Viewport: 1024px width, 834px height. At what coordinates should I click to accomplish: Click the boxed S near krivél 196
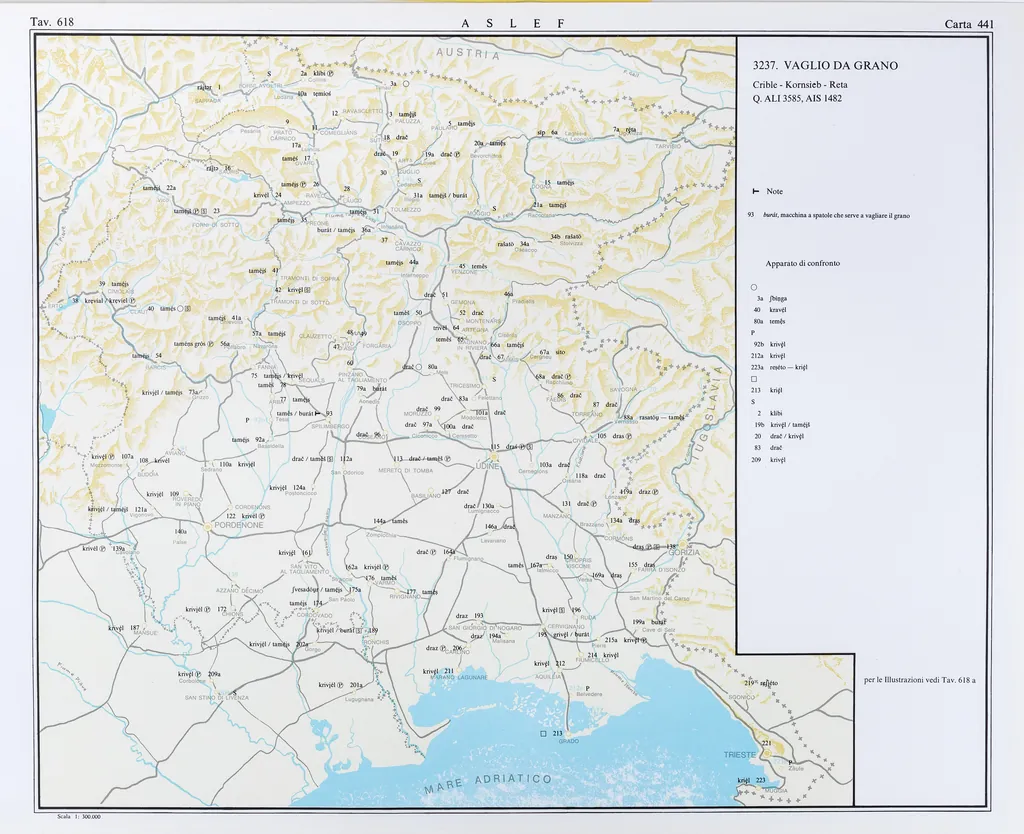pyautogui.click(x=563, y=610)
